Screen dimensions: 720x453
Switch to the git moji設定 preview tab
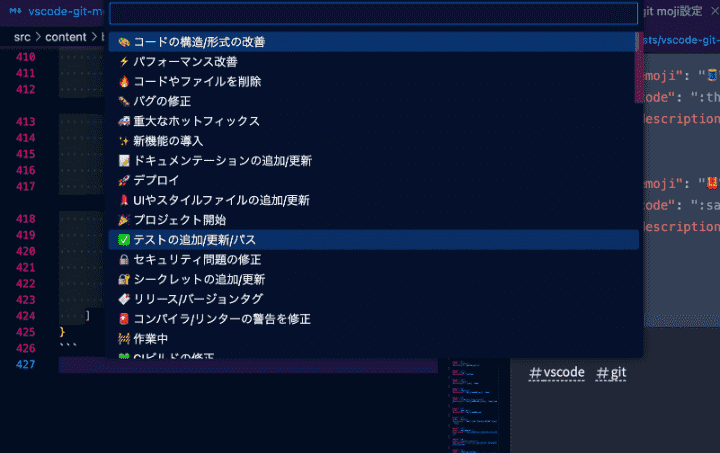point(673,11)
